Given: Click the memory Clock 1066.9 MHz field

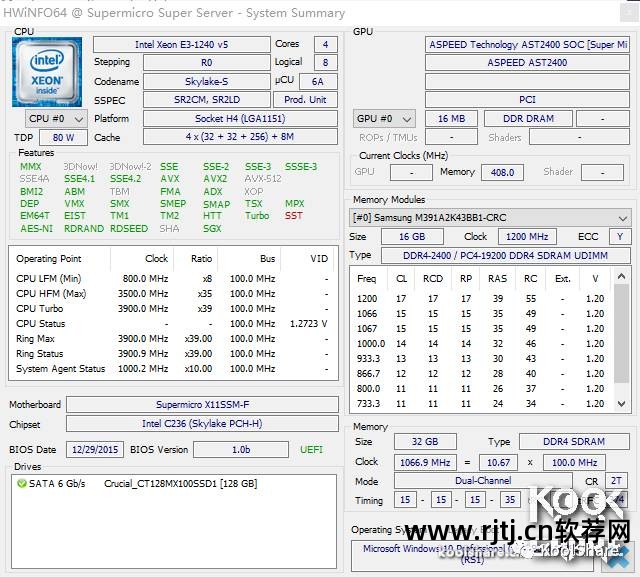Looking at the screenshot, I should pos(425,462).
